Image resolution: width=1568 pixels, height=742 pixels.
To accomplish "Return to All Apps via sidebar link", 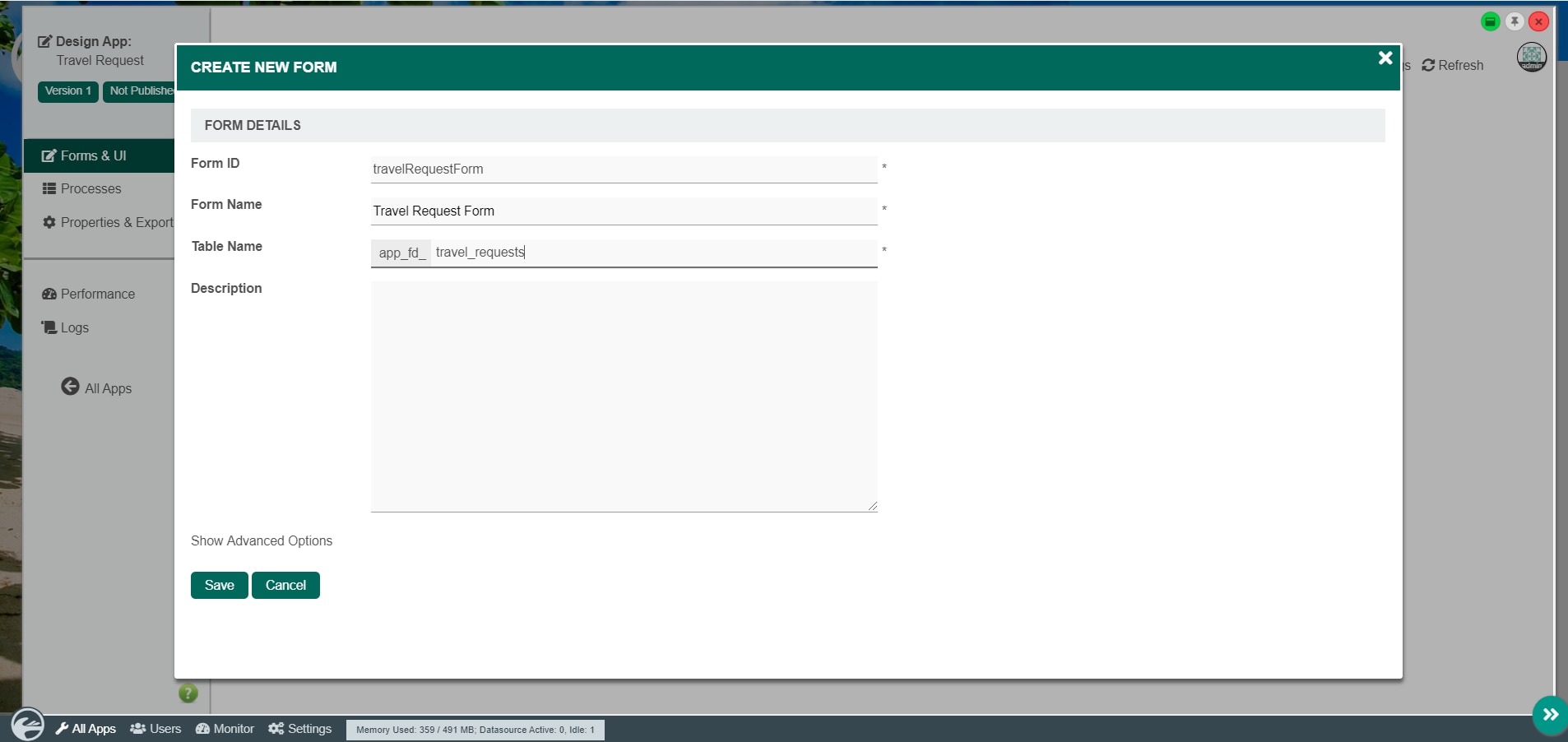I will 96,387.
